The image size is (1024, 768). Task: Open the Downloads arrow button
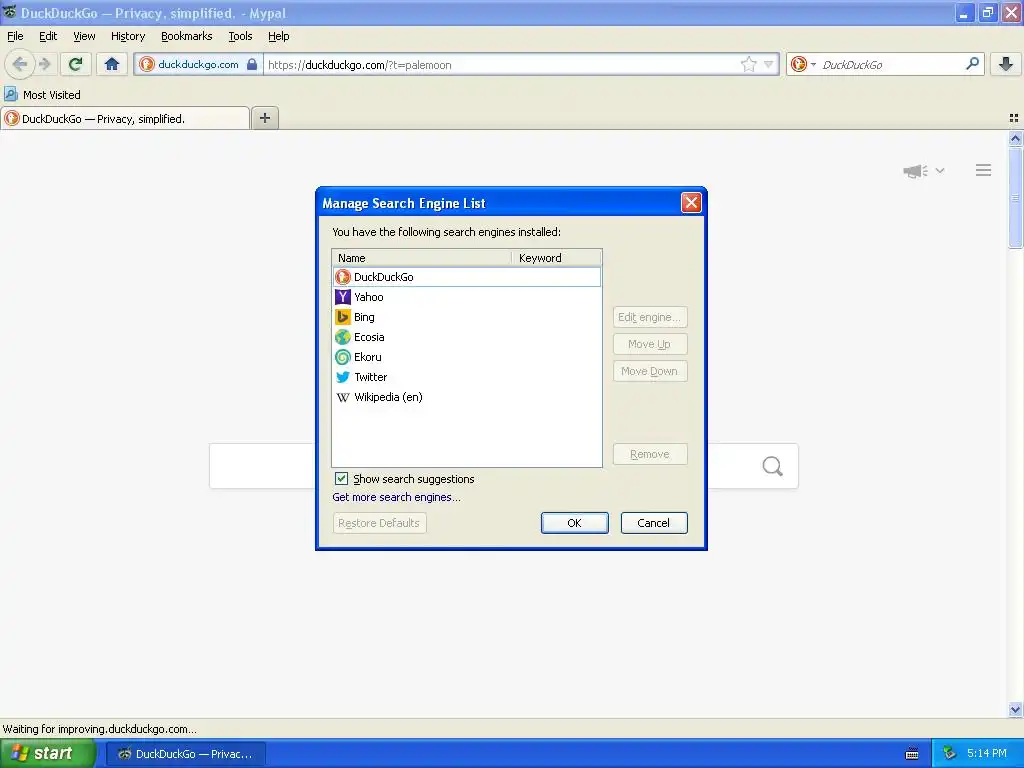tap(1006, 64)
